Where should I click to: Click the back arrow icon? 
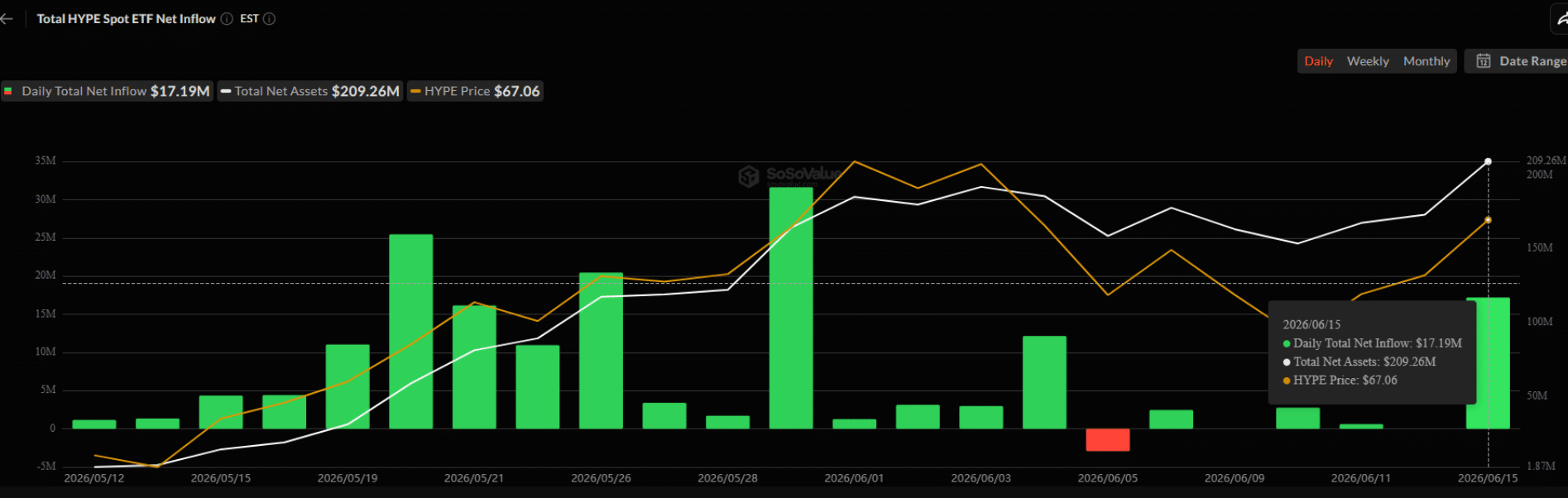pyautogui.click(x=7, y=19)
